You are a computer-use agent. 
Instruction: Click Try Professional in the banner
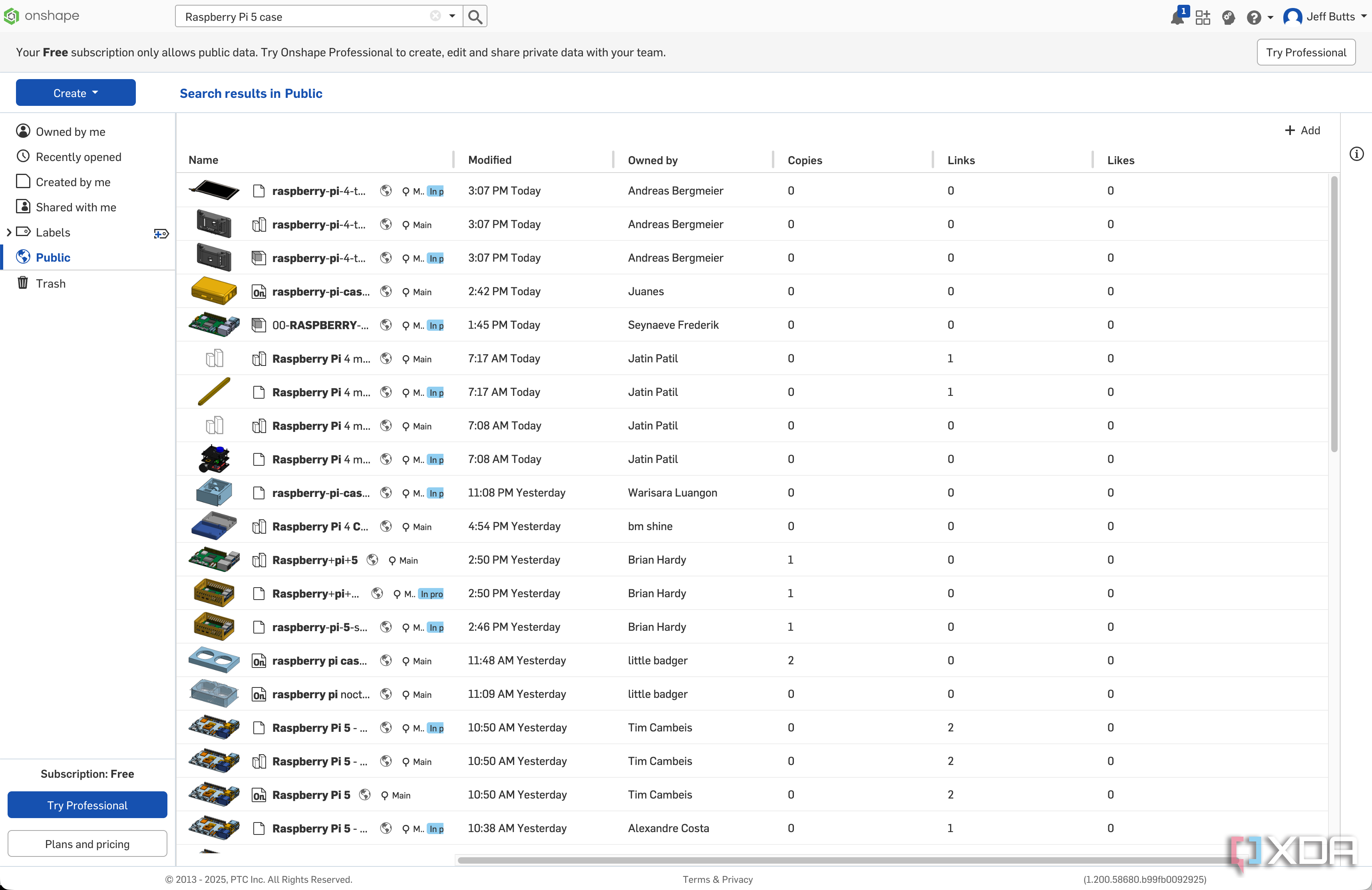pyautogui.click(x=1306, y=52)
